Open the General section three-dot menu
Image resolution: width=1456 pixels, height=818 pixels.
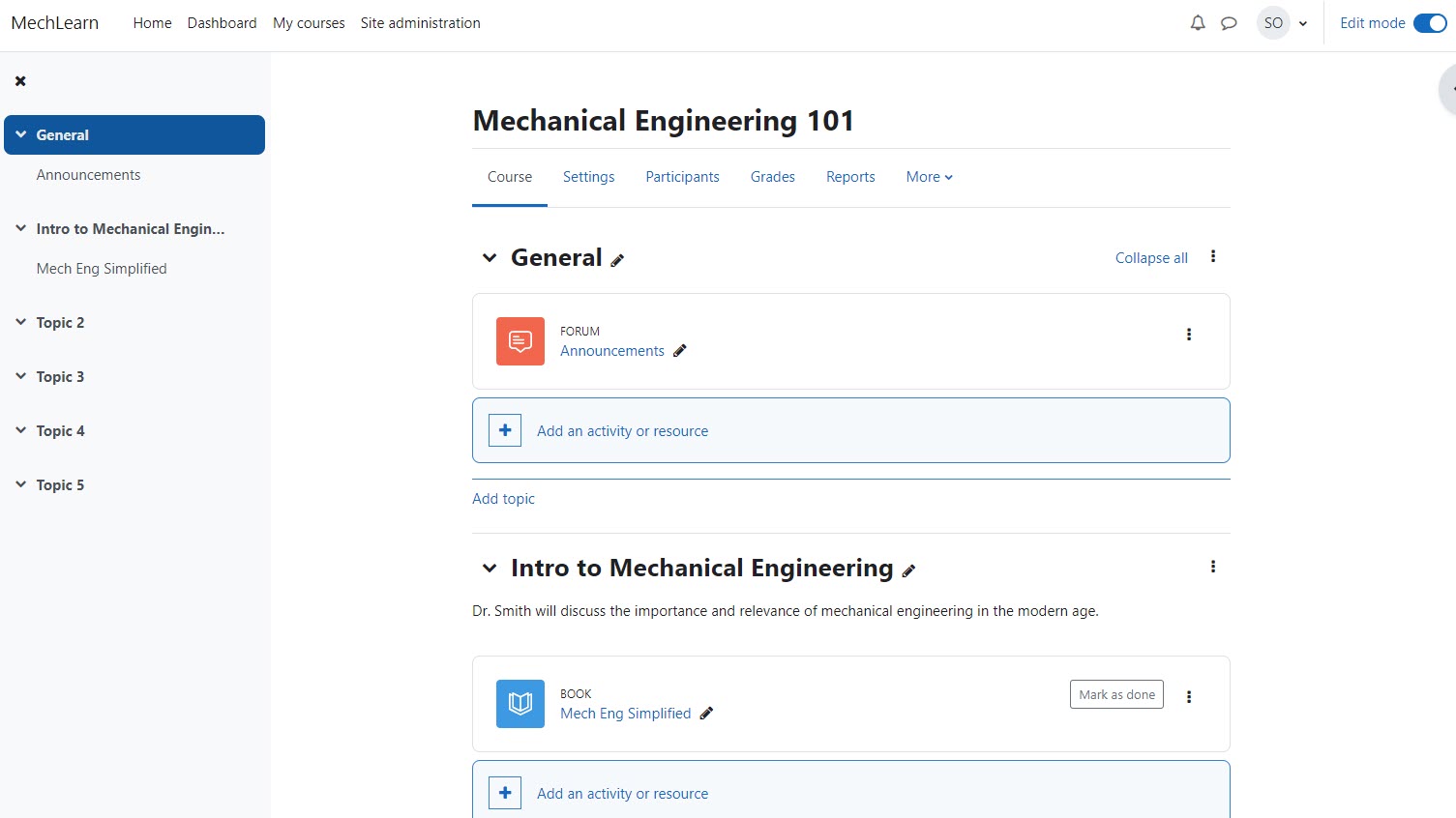(1213, 256)
